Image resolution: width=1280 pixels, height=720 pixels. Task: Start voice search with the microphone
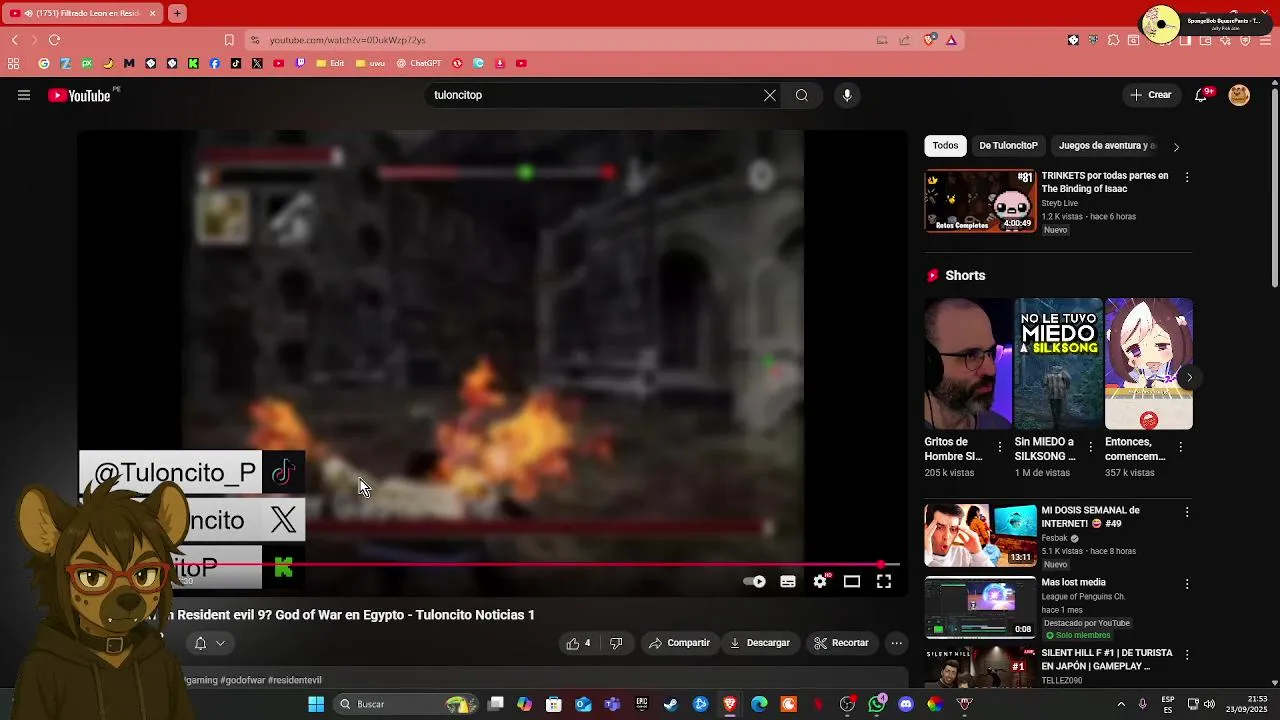(x=847, y=95)
